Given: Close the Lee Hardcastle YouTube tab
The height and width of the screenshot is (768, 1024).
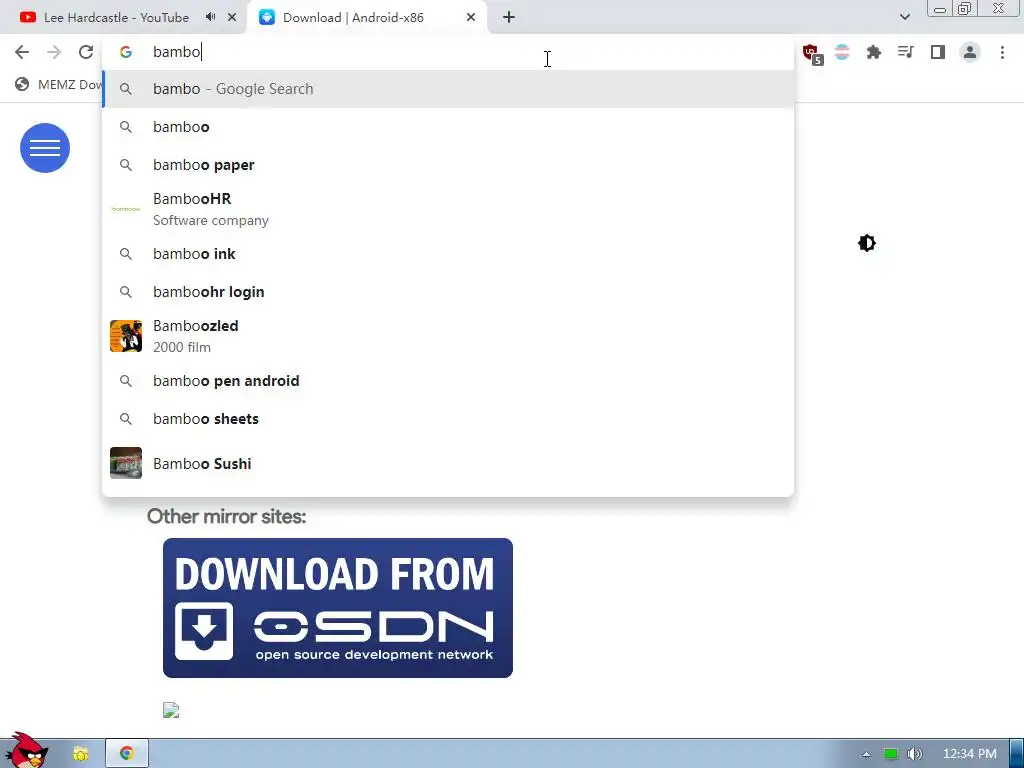Looking at the screenshot, I should click(x=232, y=18).
